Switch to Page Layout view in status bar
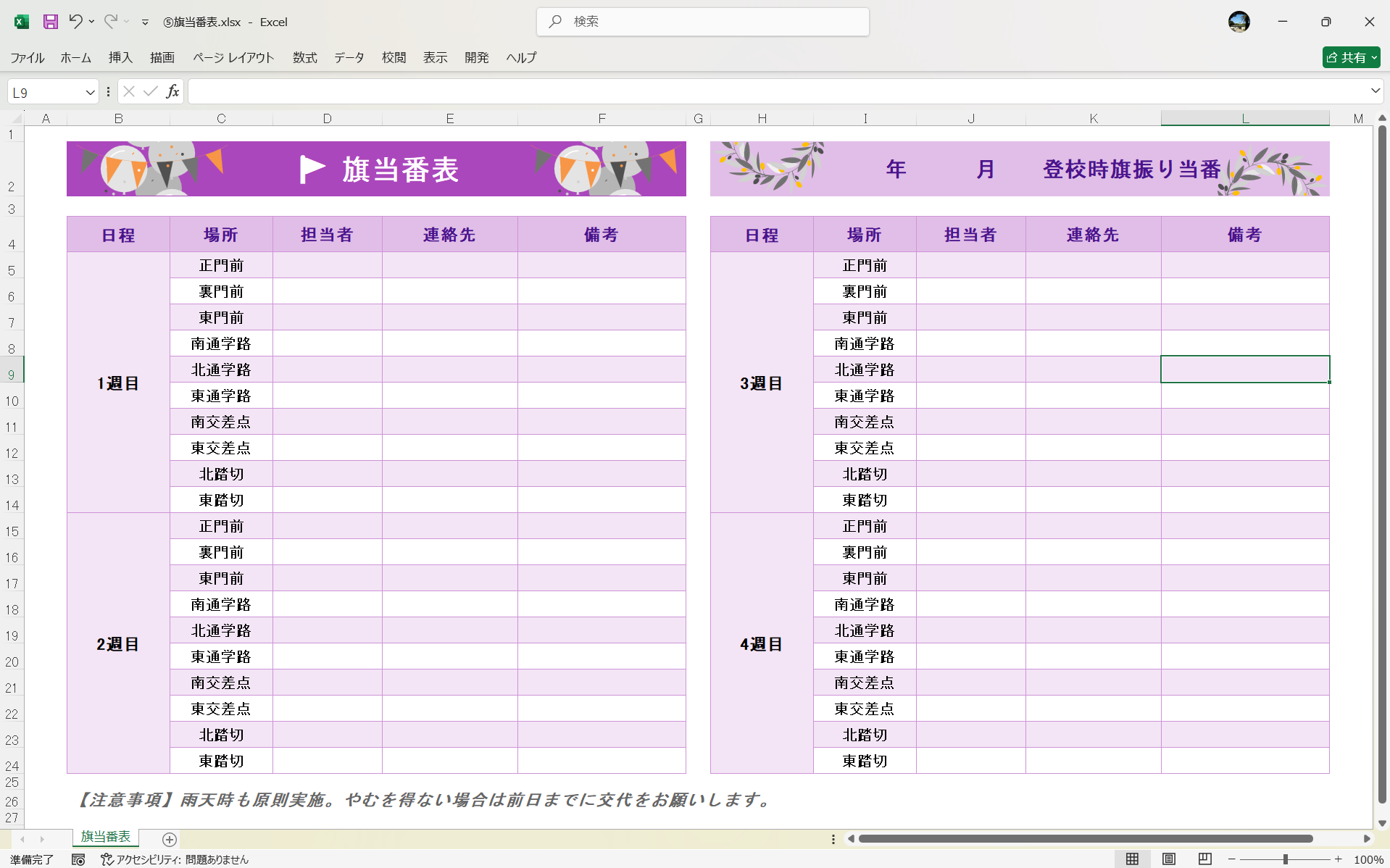Viewport: 1390px width, 868px height. (x=1169, y=859)
